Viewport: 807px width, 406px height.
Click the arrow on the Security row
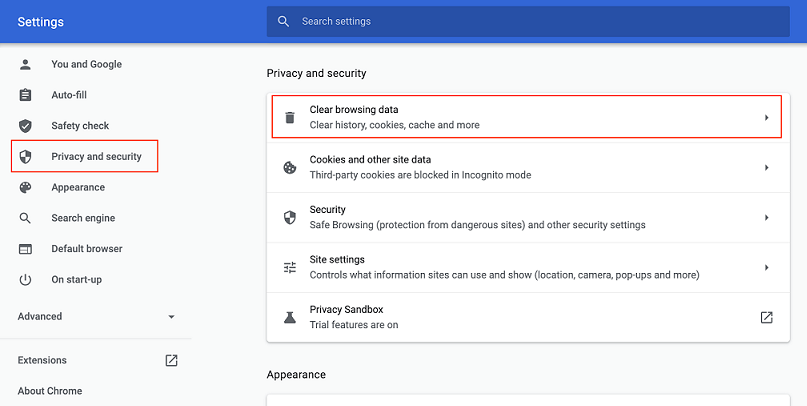click(766, 218)
